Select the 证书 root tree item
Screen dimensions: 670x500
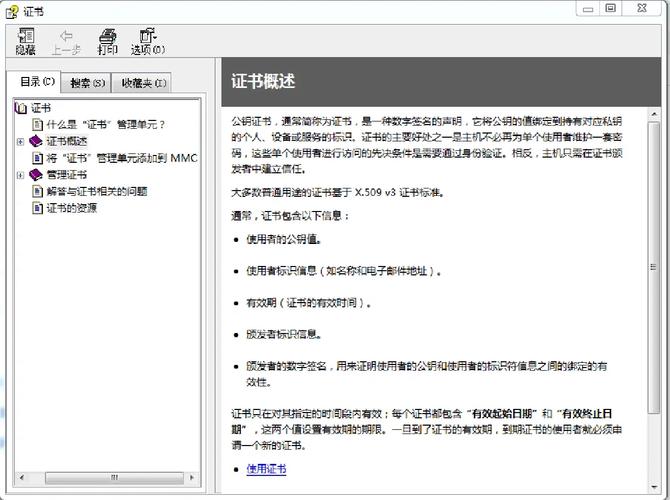41,108
